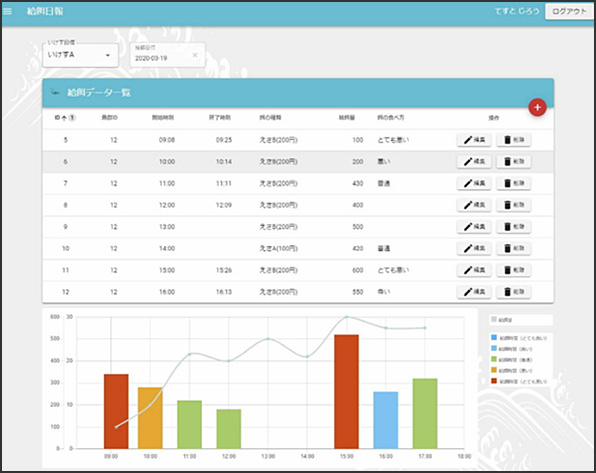The height and width of the screenshot is (473, 596).
Task: Sort the table by ID column arrow
Action: click(x=64, y=118)
